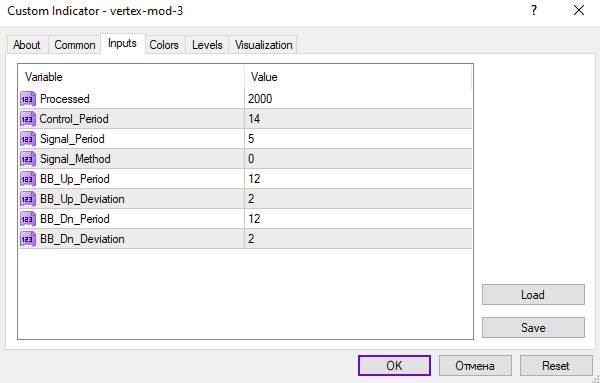Click the integer icon beside Processed
The width and height of the screenshot is (600, 383).
(28, 99)
